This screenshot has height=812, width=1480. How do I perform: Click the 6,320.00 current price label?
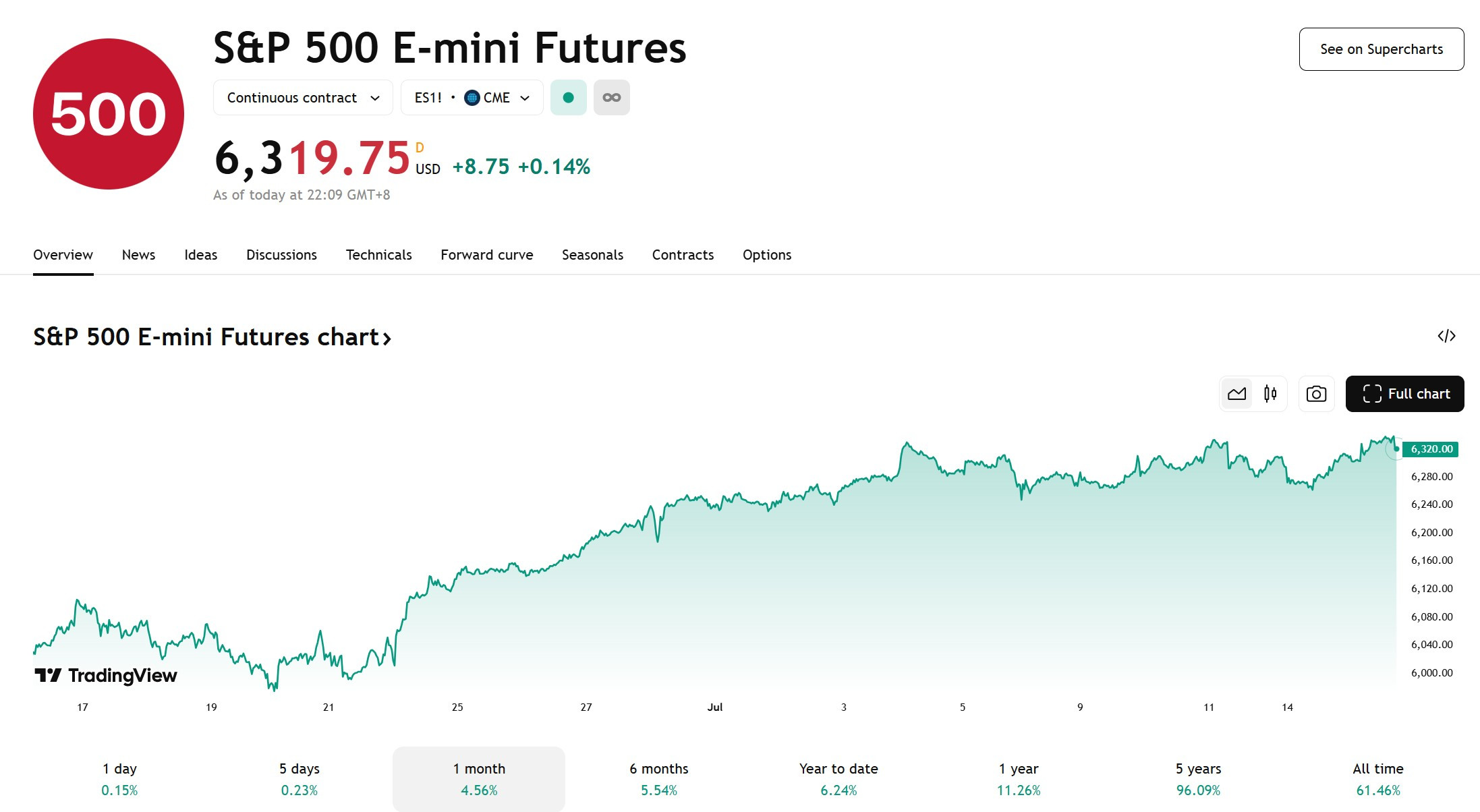(x=1431, y=449)
